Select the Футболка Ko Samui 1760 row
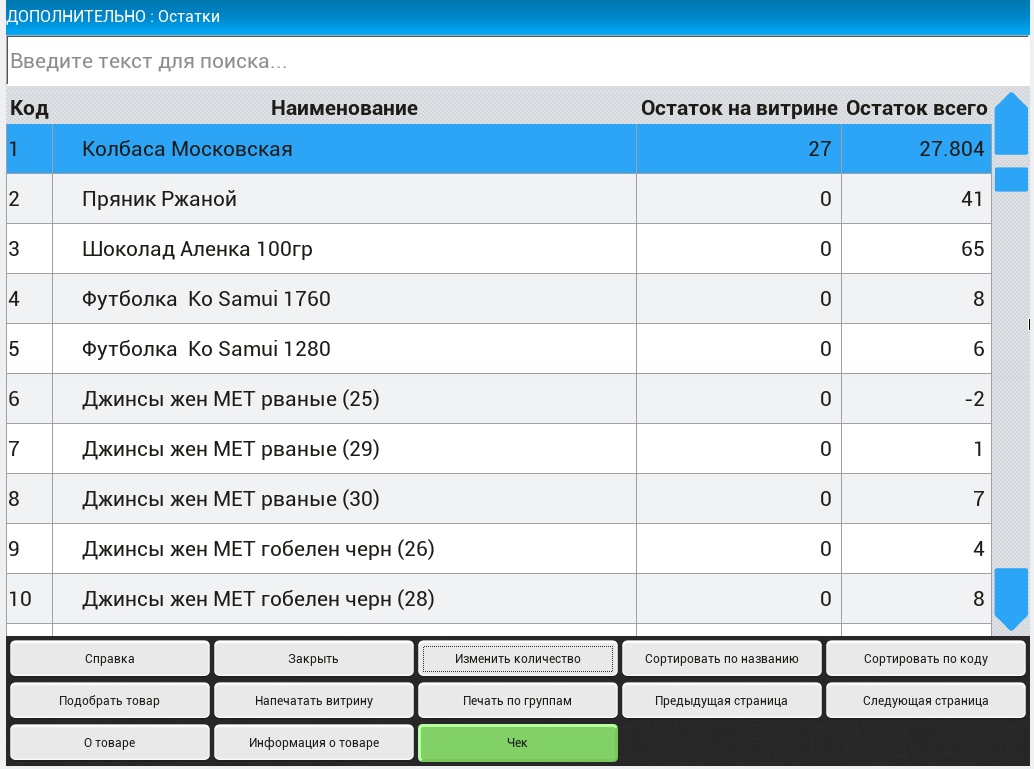The width and height of the screenshot is (1034, 769). click(x=499, y=299)
